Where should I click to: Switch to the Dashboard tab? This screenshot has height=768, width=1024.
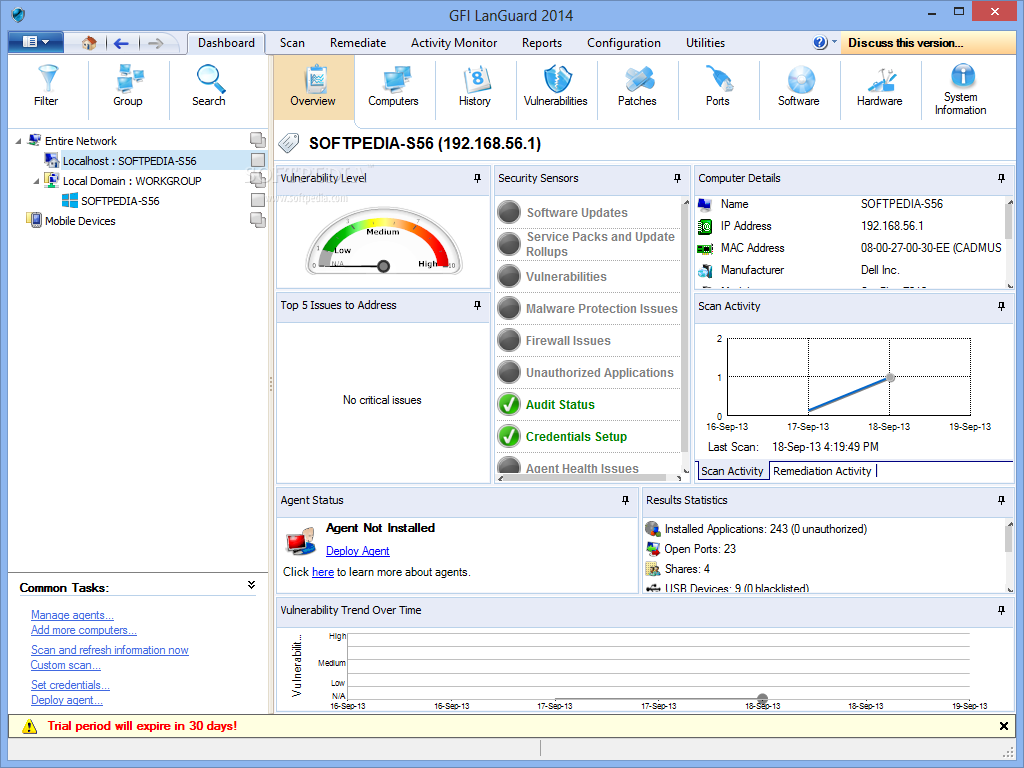pyautogui.click(x=227, y=43)
